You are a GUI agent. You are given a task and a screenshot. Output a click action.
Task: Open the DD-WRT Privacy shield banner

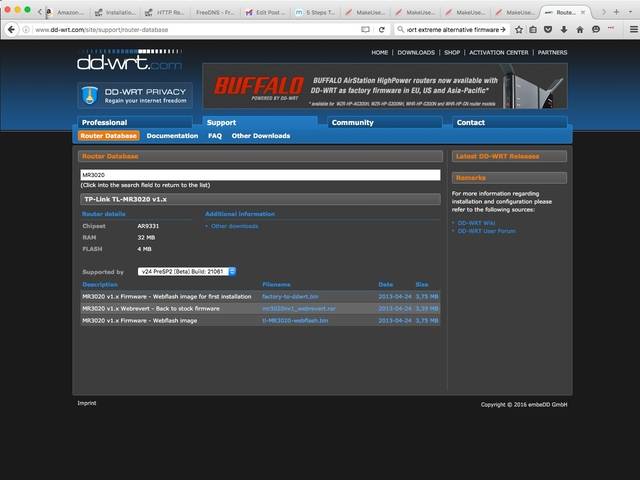[x=135, y=96]
